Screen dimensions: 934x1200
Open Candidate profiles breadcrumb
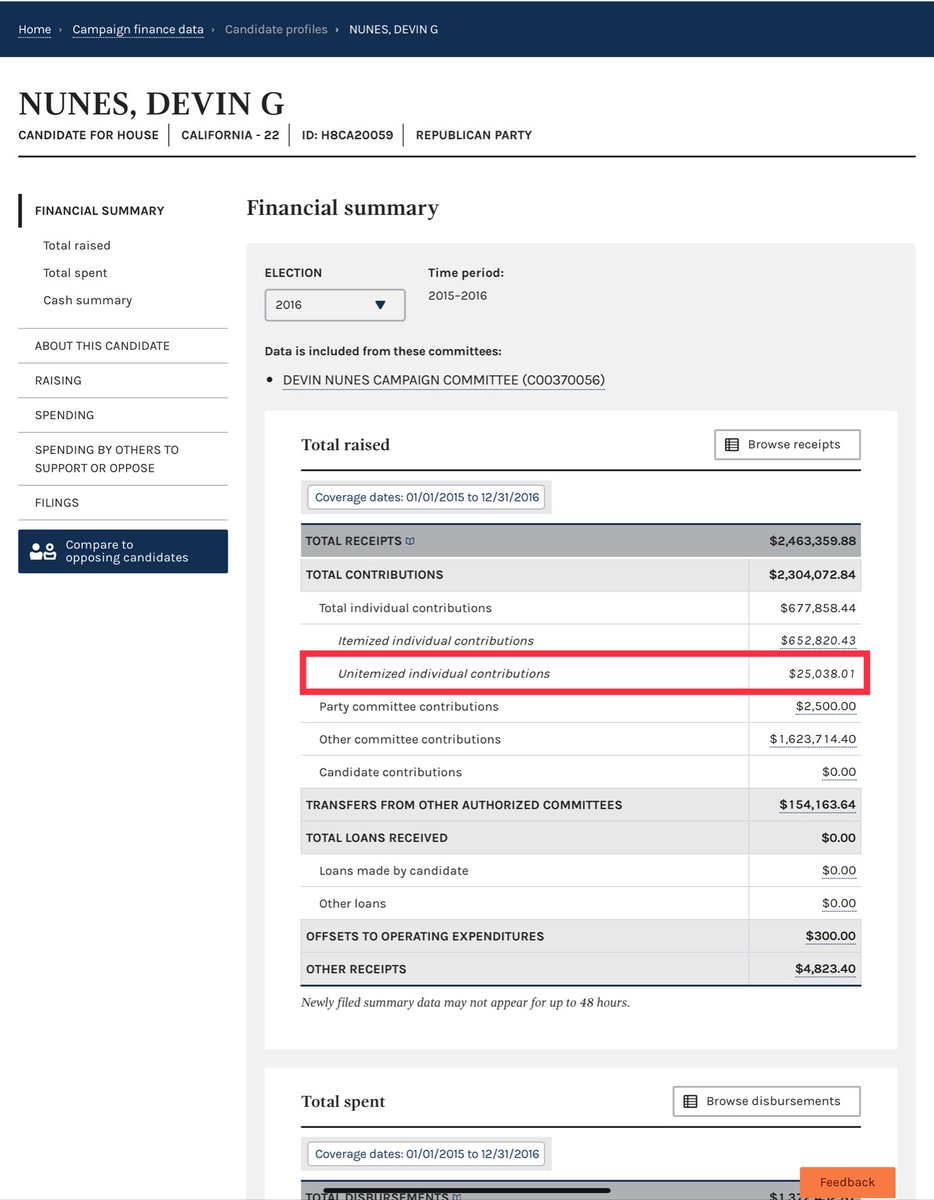276,29
